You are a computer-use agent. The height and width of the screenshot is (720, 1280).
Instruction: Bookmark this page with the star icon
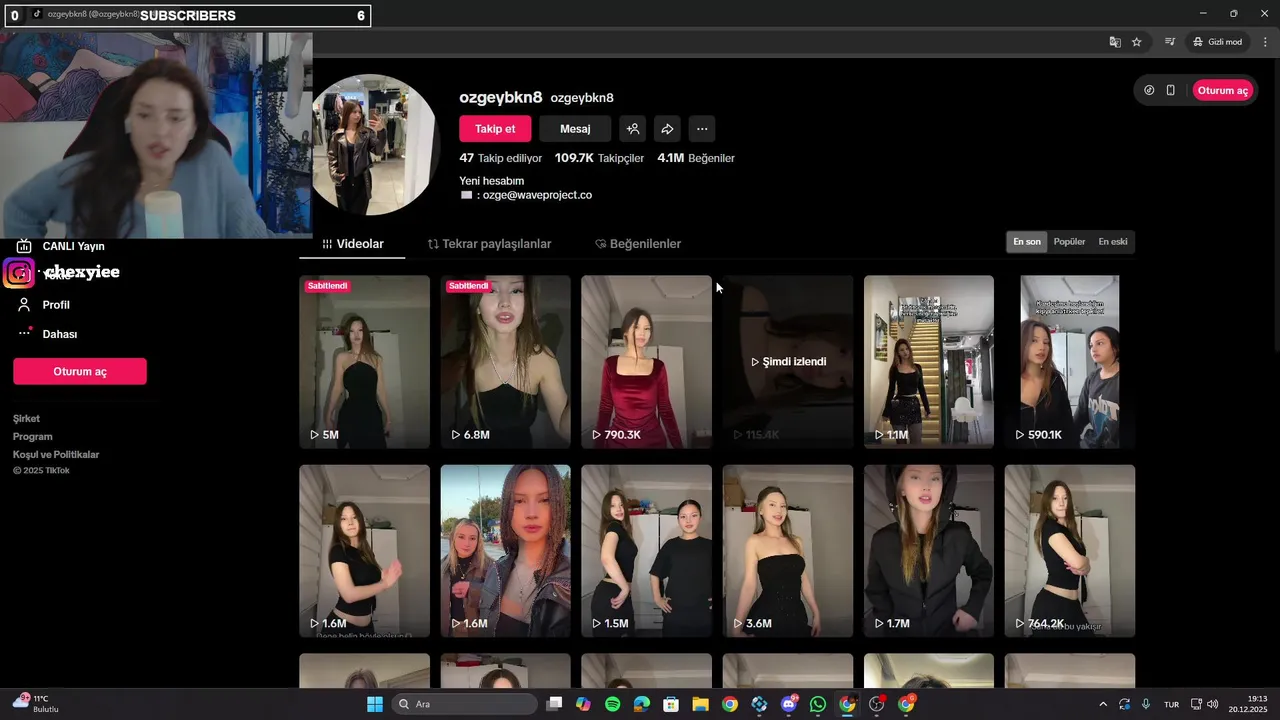(x=1137, y=42)
